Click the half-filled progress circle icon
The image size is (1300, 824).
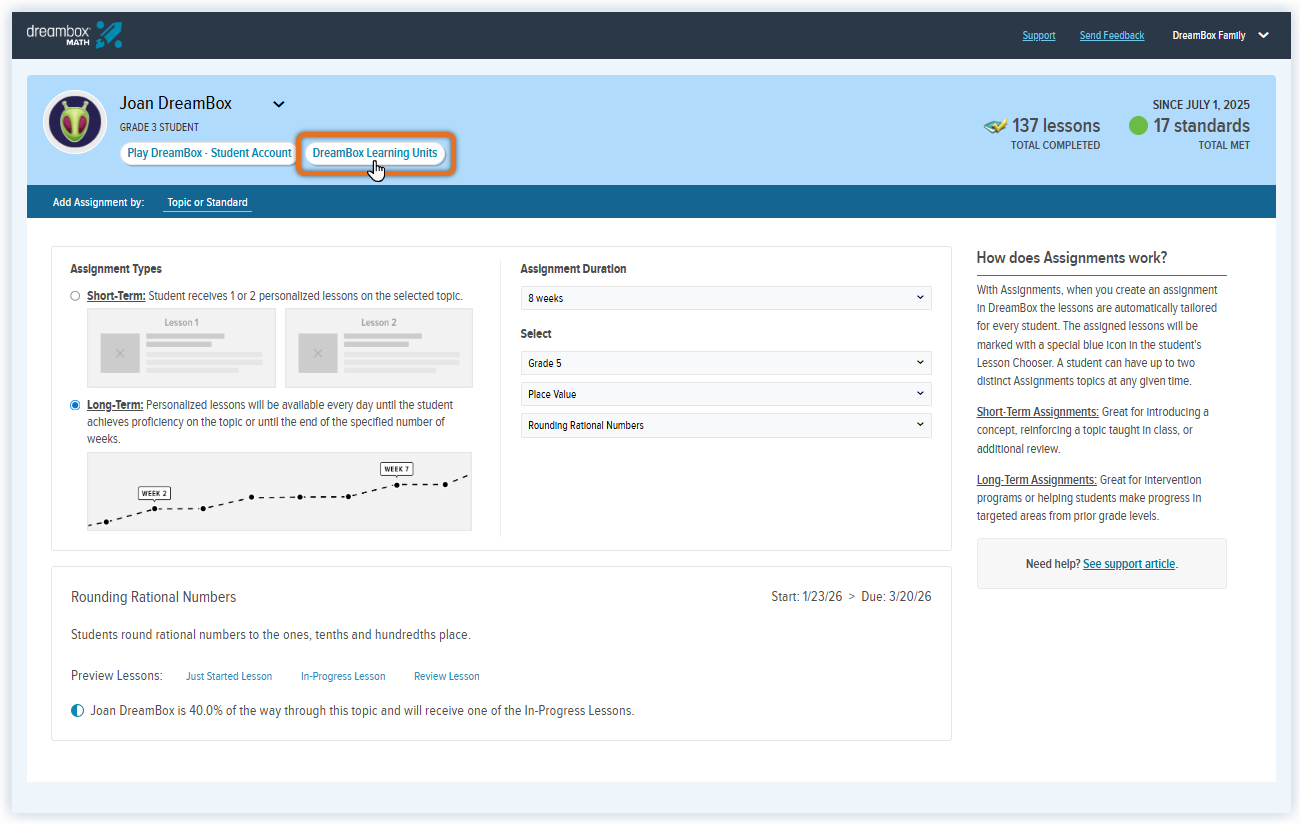click(78, 711)
